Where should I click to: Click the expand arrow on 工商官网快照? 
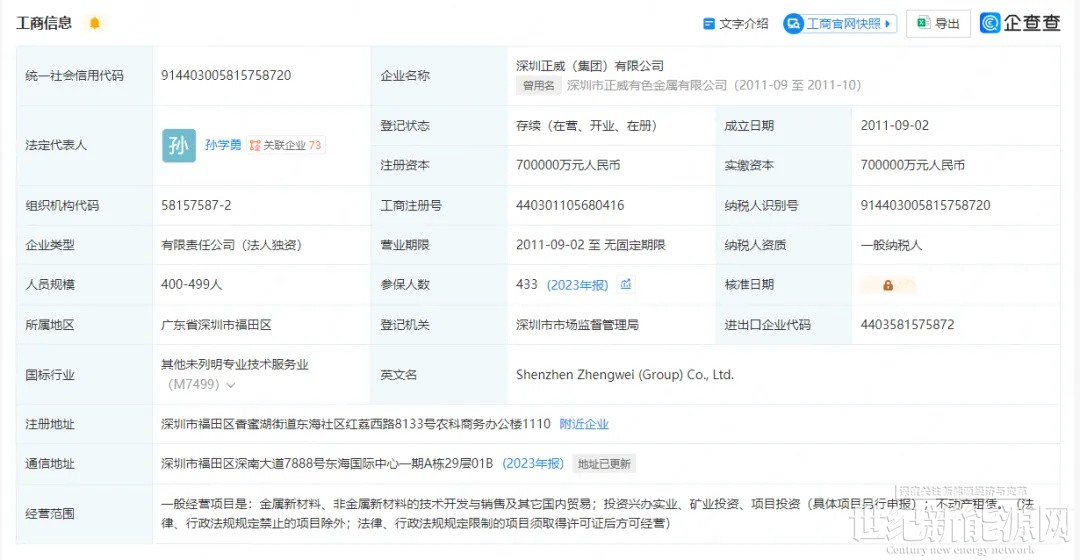pyautogui.click(x=889, y=24)
